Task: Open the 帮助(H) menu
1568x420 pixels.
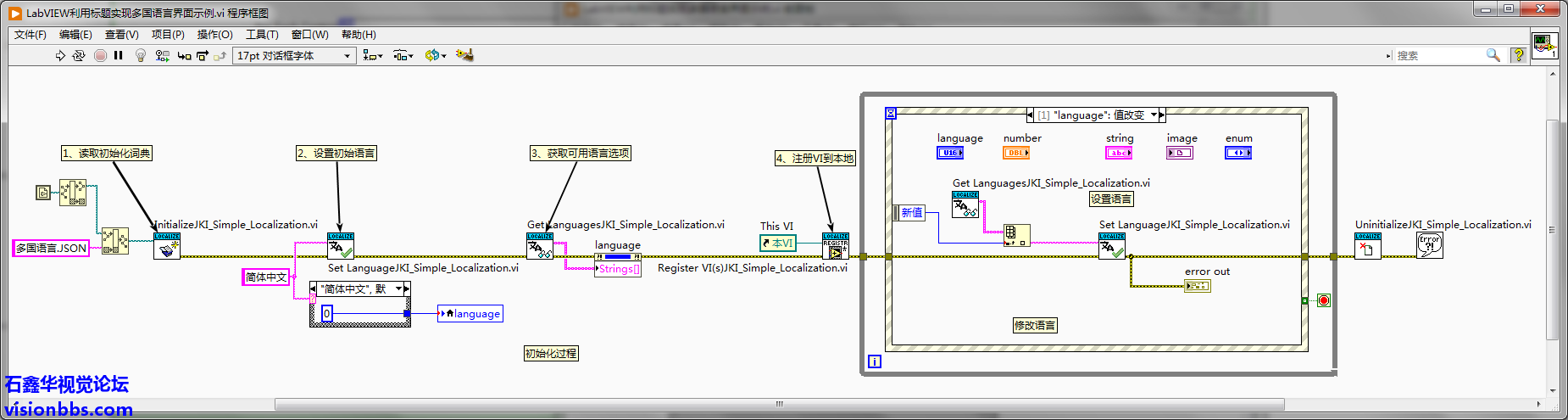Action: [x=359, y=35]
